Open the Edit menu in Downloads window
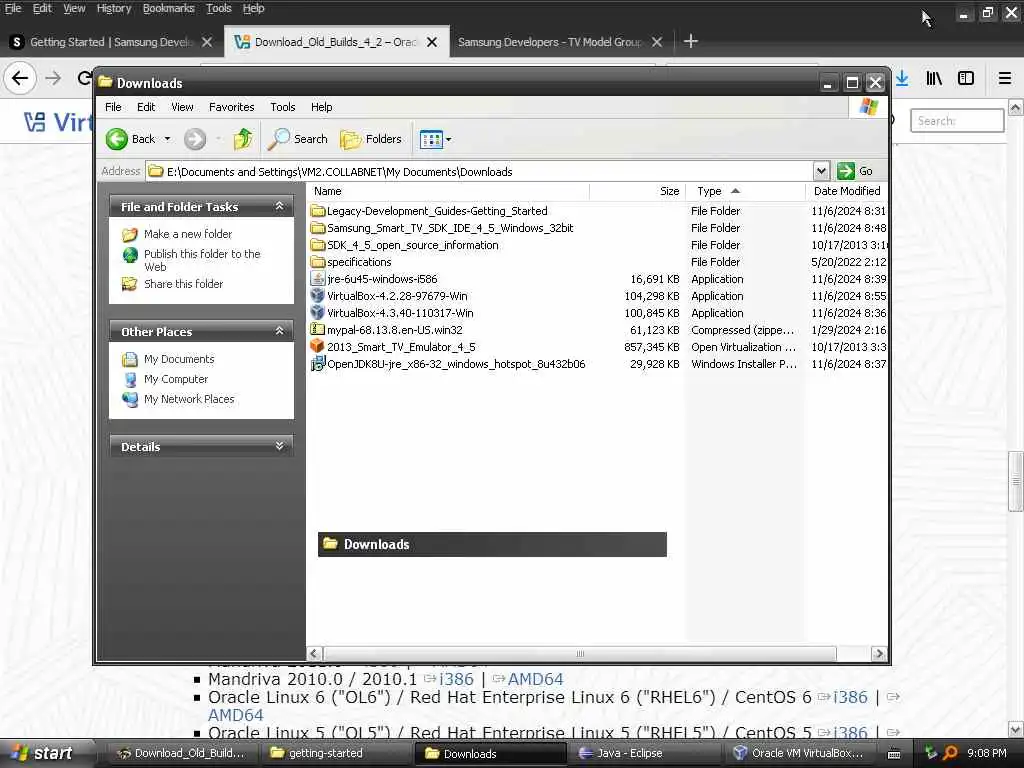This screenshot has height=768, width=1024. 146,107
